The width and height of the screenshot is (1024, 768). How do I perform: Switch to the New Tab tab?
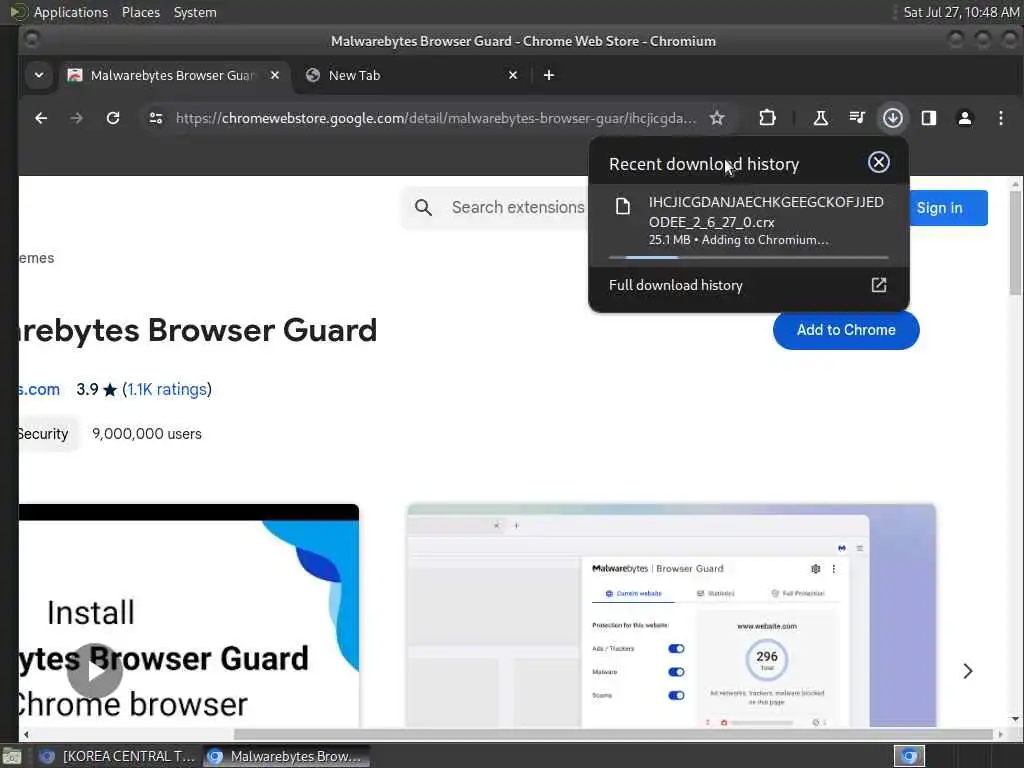(x=411, y=75)
